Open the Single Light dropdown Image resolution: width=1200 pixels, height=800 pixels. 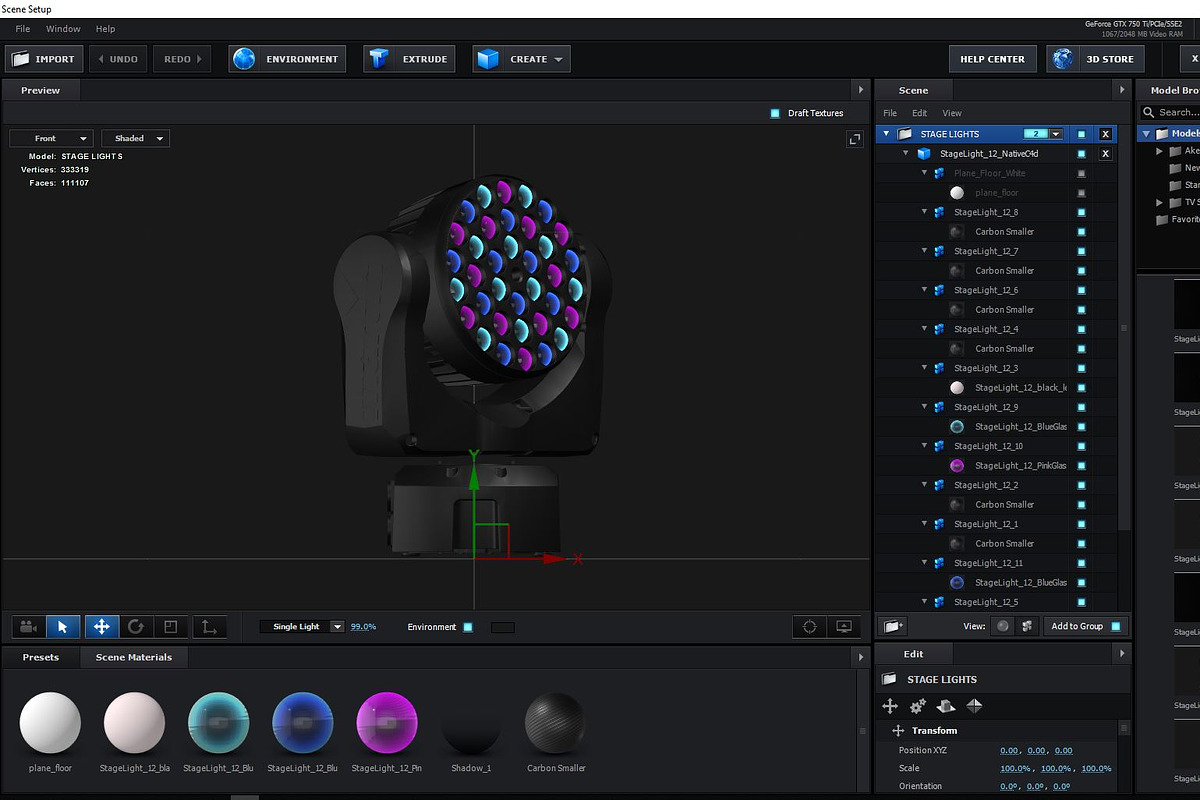302,627
